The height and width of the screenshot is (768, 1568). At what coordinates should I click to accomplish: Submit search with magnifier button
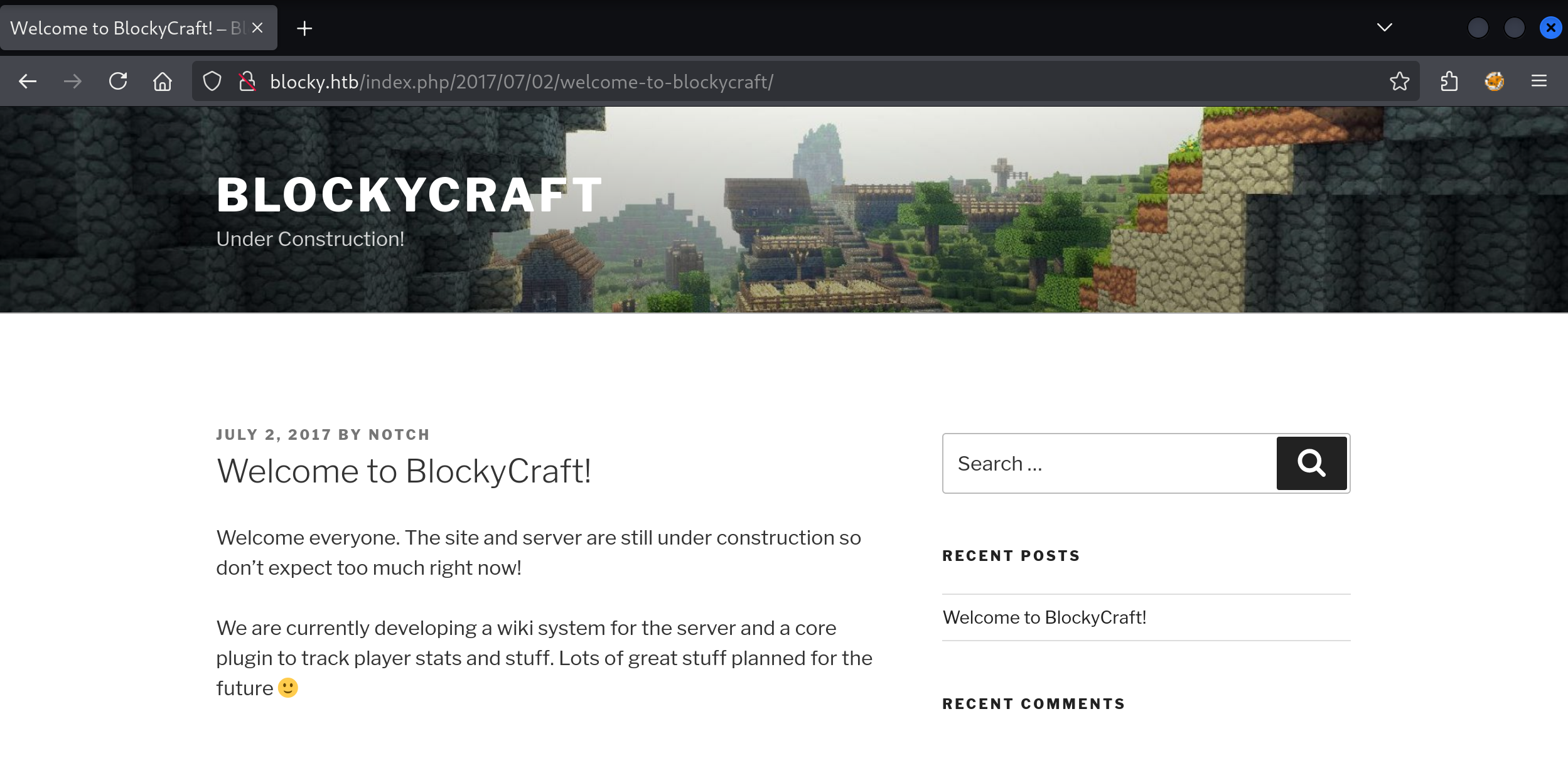point(1312,464)
